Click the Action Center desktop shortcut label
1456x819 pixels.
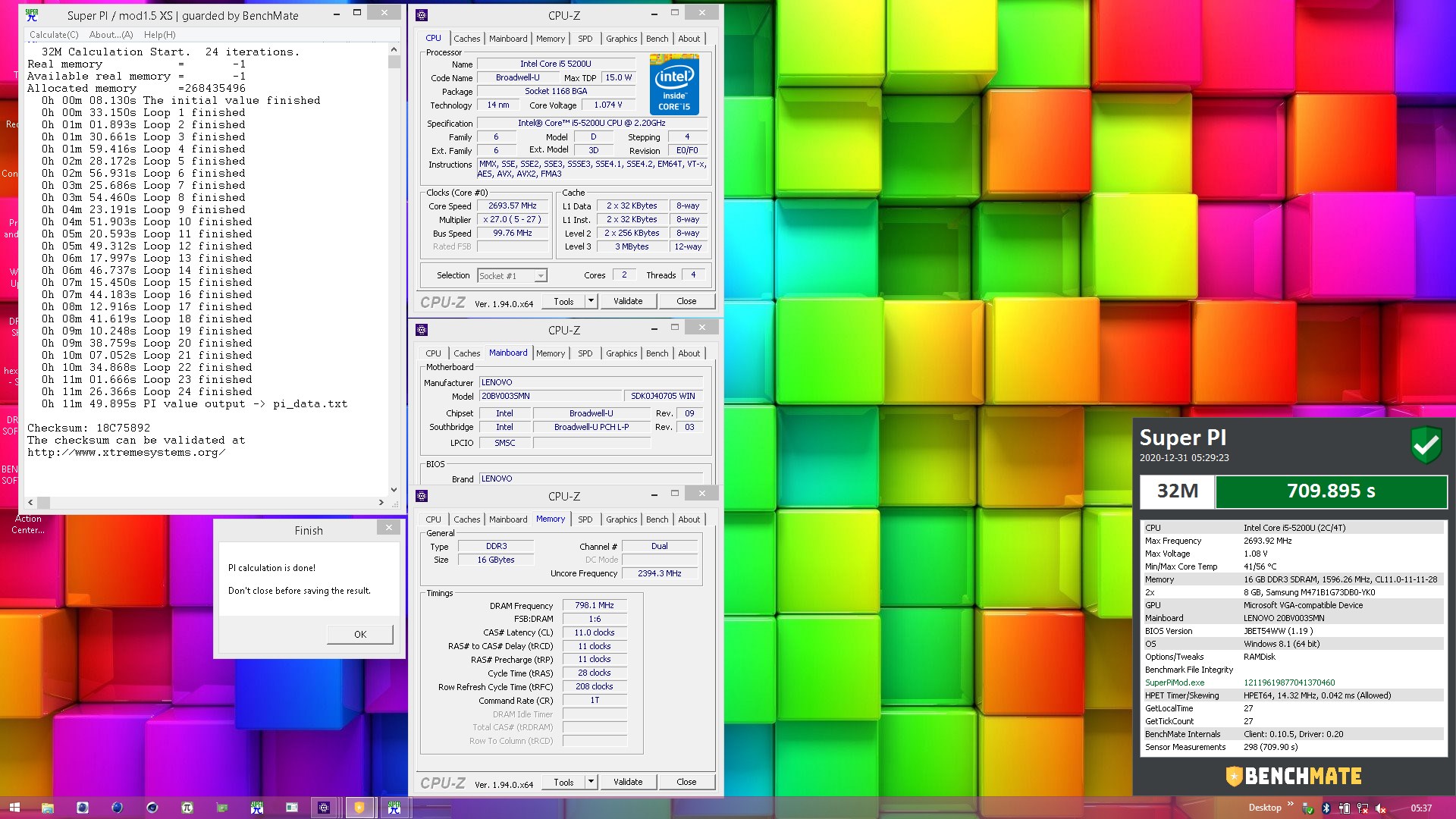click(28, 525)
